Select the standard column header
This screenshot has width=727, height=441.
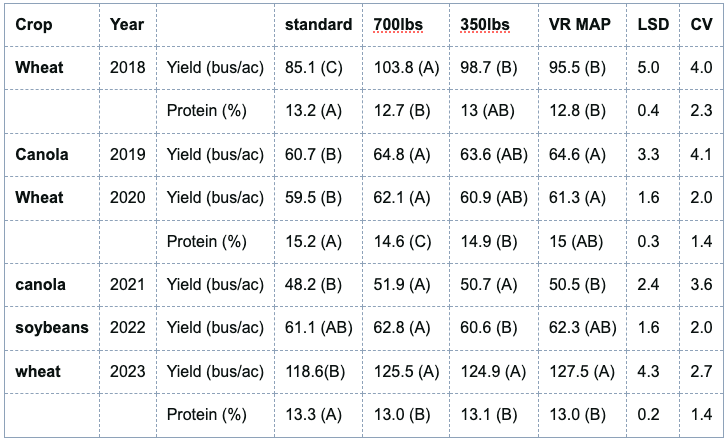(x=318, y=24)
